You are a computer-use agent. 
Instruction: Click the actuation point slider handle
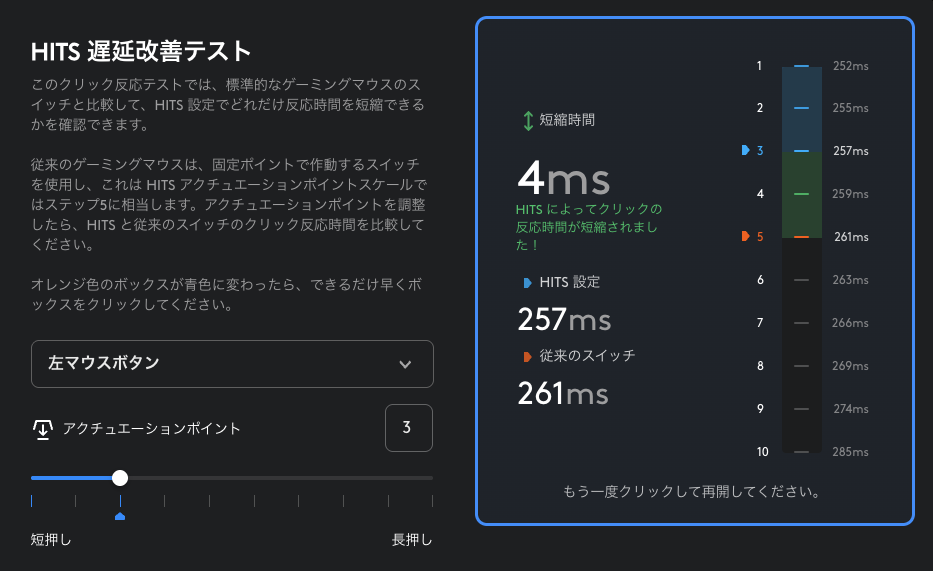pos(120,478)
